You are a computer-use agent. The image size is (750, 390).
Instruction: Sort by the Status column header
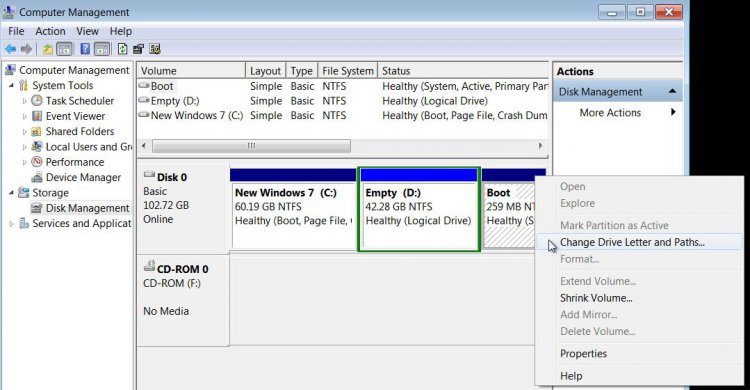coord(463,71)
